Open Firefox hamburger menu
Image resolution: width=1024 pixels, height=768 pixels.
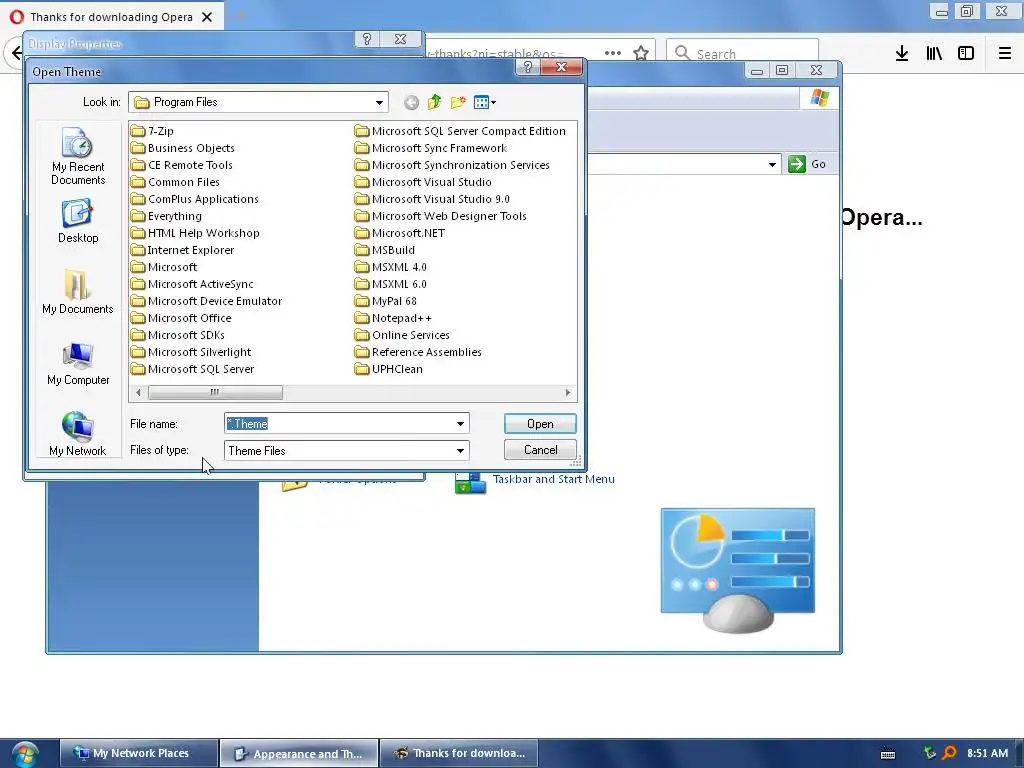click(x=1005, y=53)
